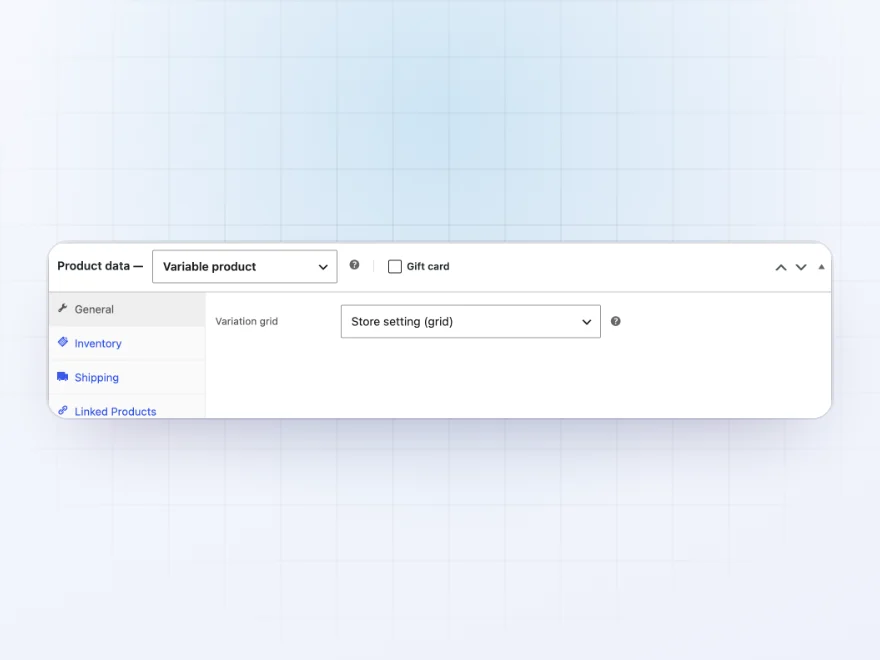Click the General wrench icon
Image resolution: width=880 pixels, height=660 pixels.
click(63, 308)
